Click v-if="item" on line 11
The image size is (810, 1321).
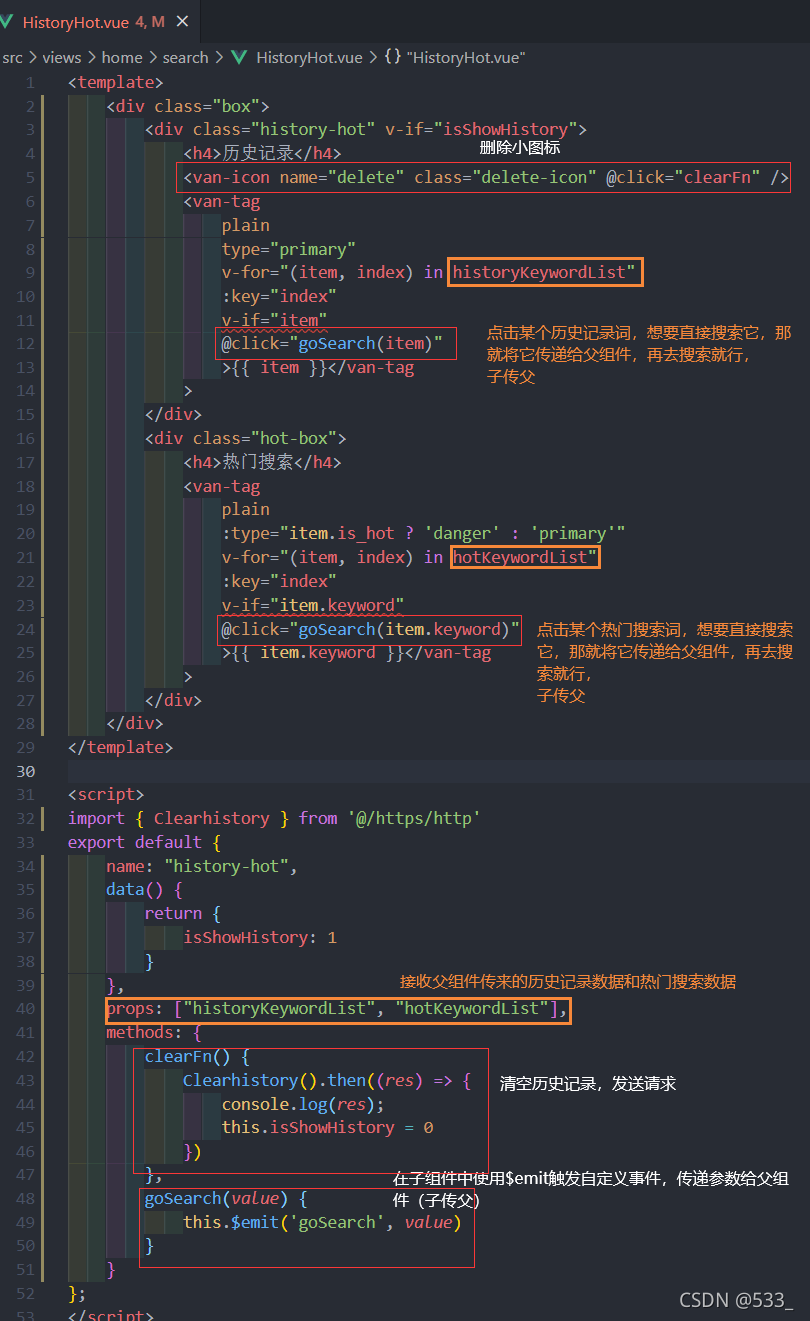[275, 320]
